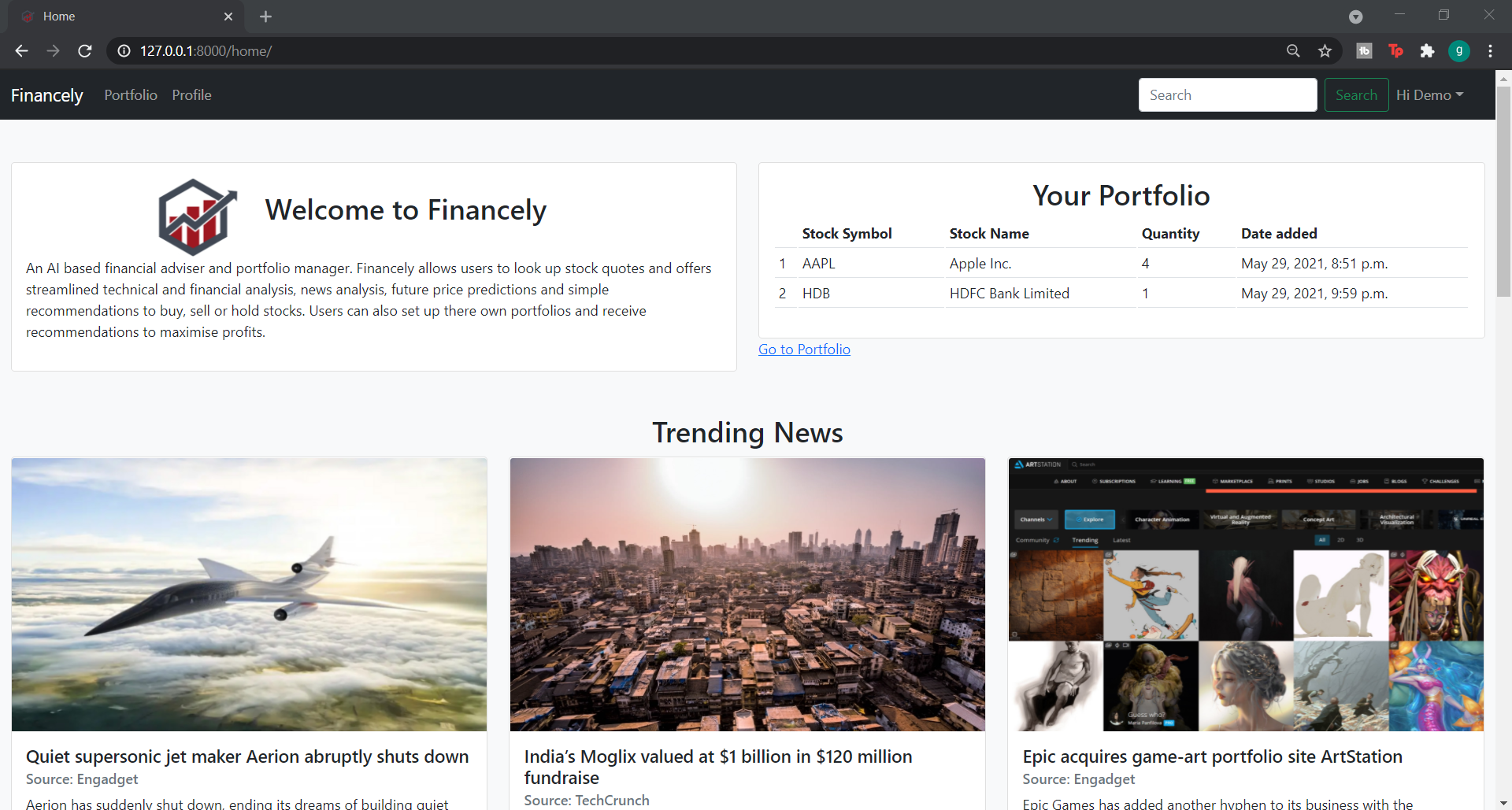Open the green profile avatar icon
1512x810 pixels.
click(1459, 51)
